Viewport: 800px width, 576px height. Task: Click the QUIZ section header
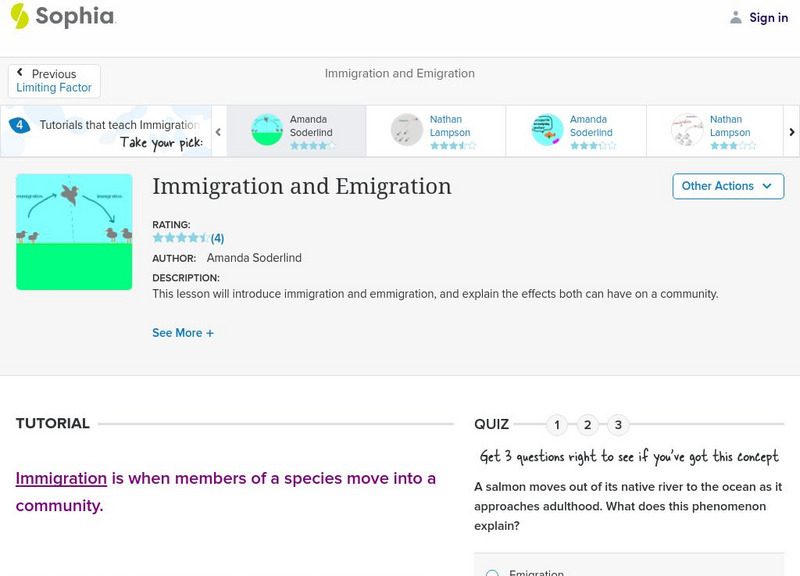pyautogui.click(x=491, y=424)
